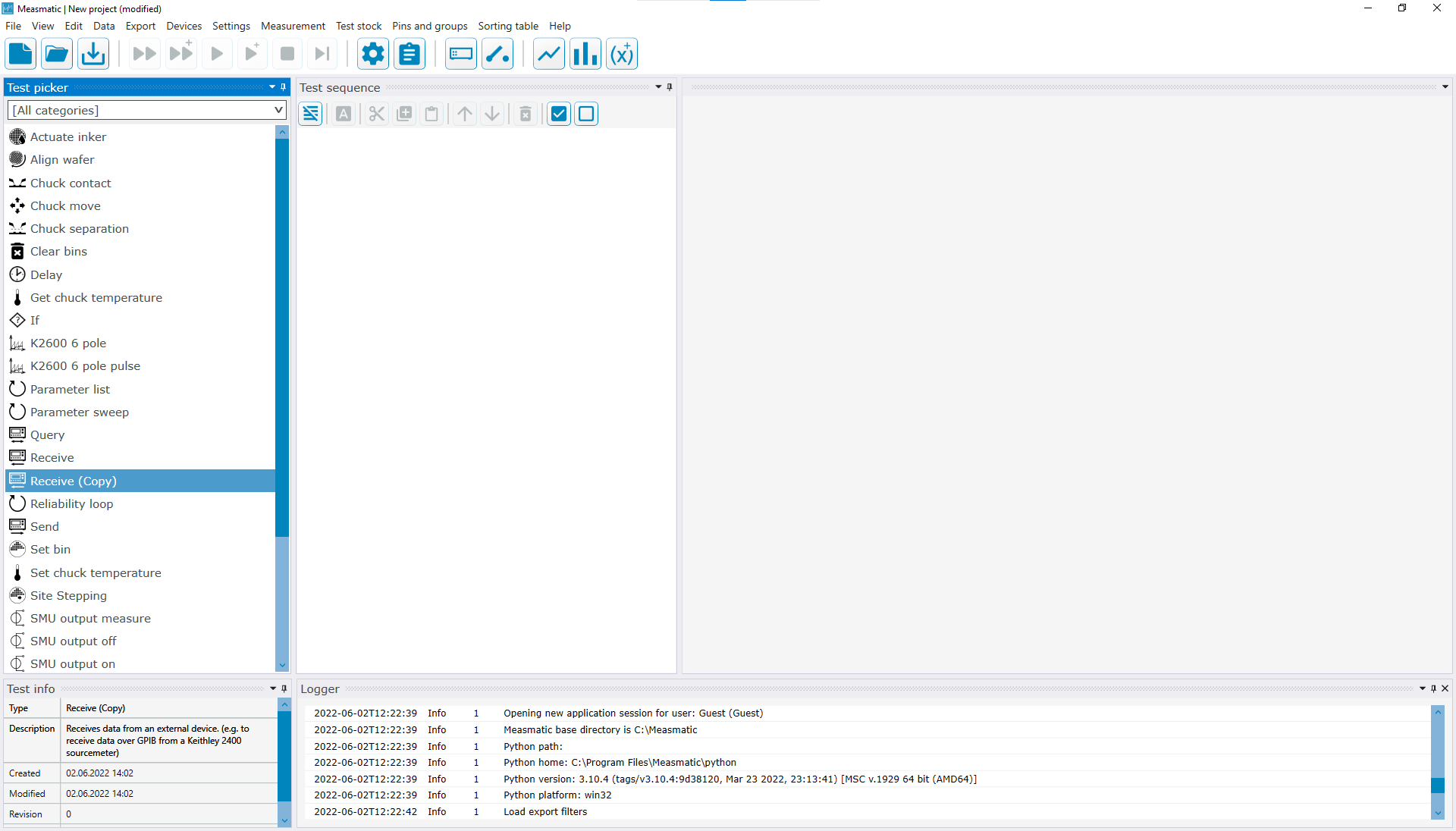Open the Export menu
The width and height of the screenshot is (1456, 831).
[140, 26]
